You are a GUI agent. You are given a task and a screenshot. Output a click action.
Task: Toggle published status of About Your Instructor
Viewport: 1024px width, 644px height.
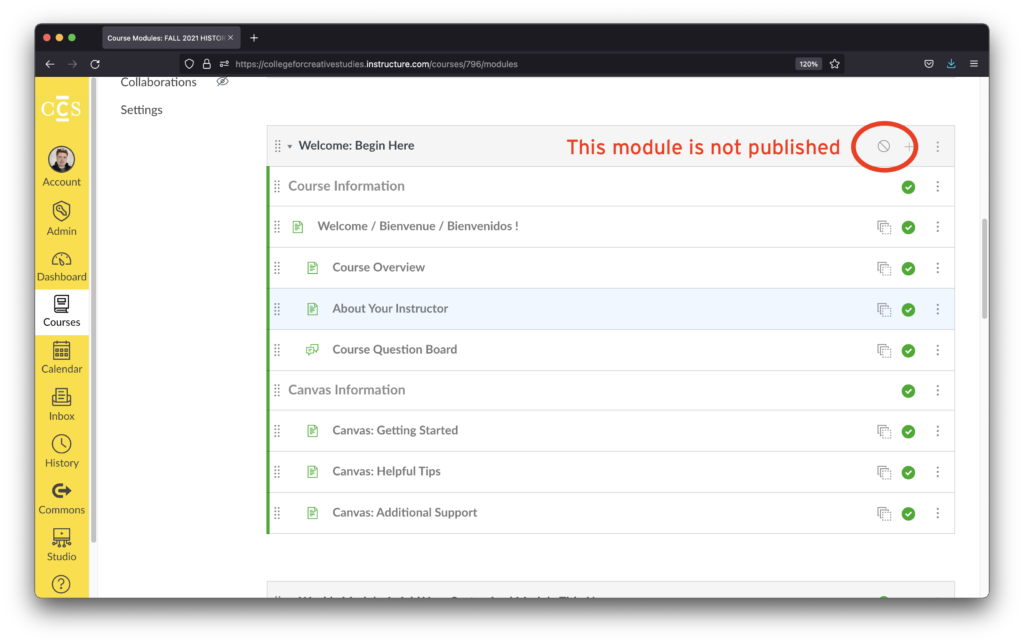(908, 309)
